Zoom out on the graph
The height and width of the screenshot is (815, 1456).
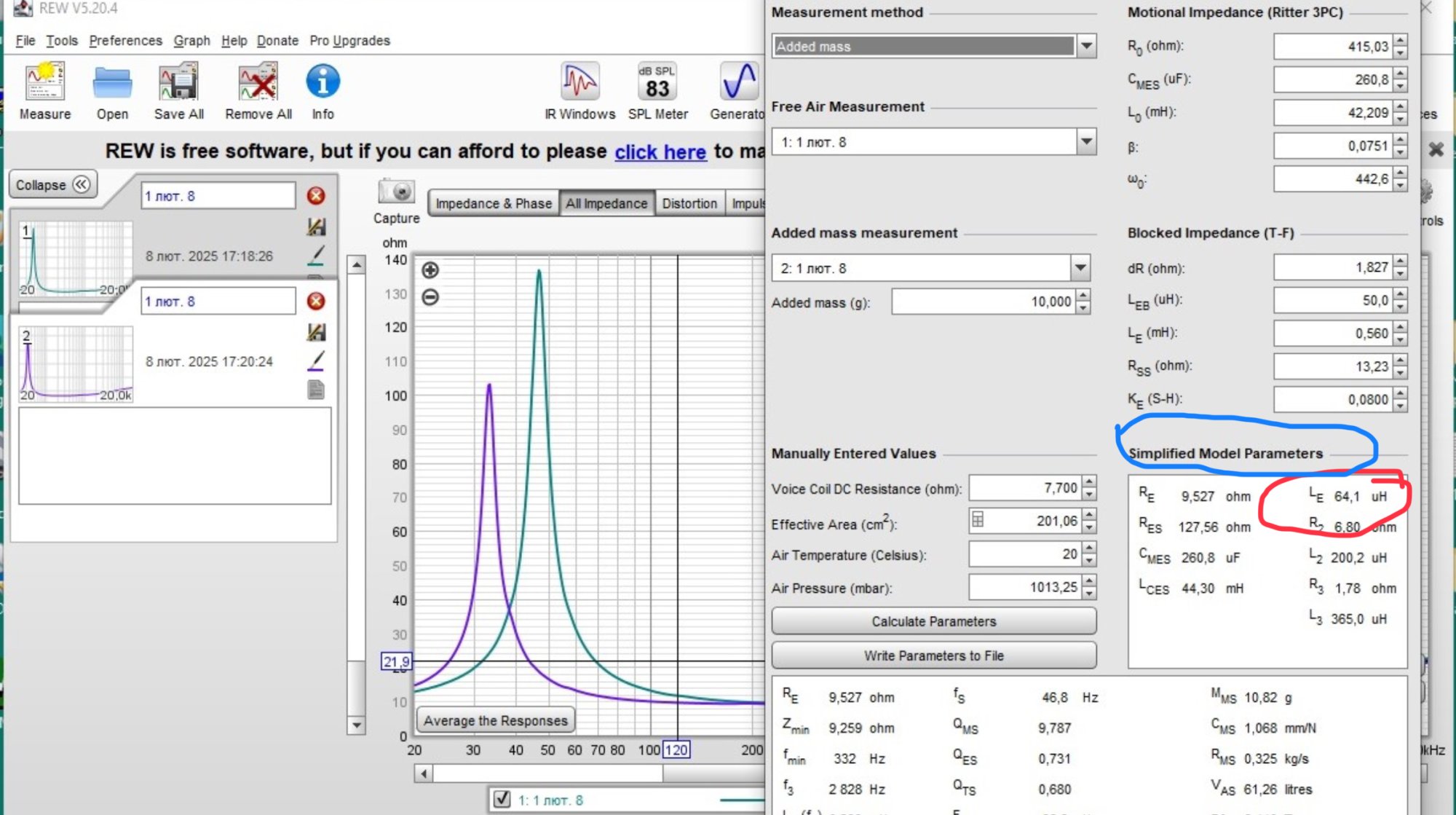(x=430, y=297)
